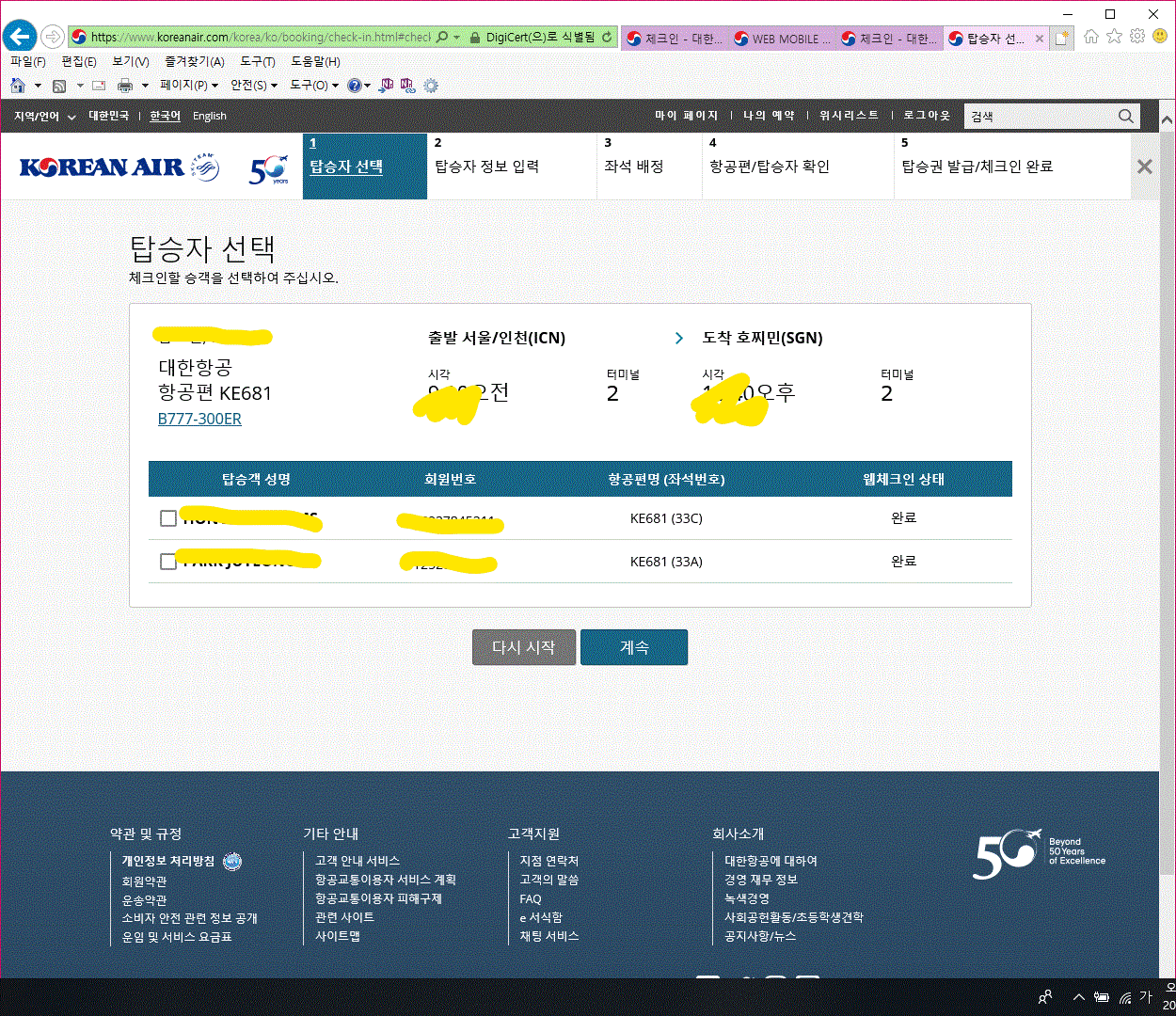The image size is (1176, 1016).
Task: Open the footer FAQ link
Action: [x=531, y=899]
